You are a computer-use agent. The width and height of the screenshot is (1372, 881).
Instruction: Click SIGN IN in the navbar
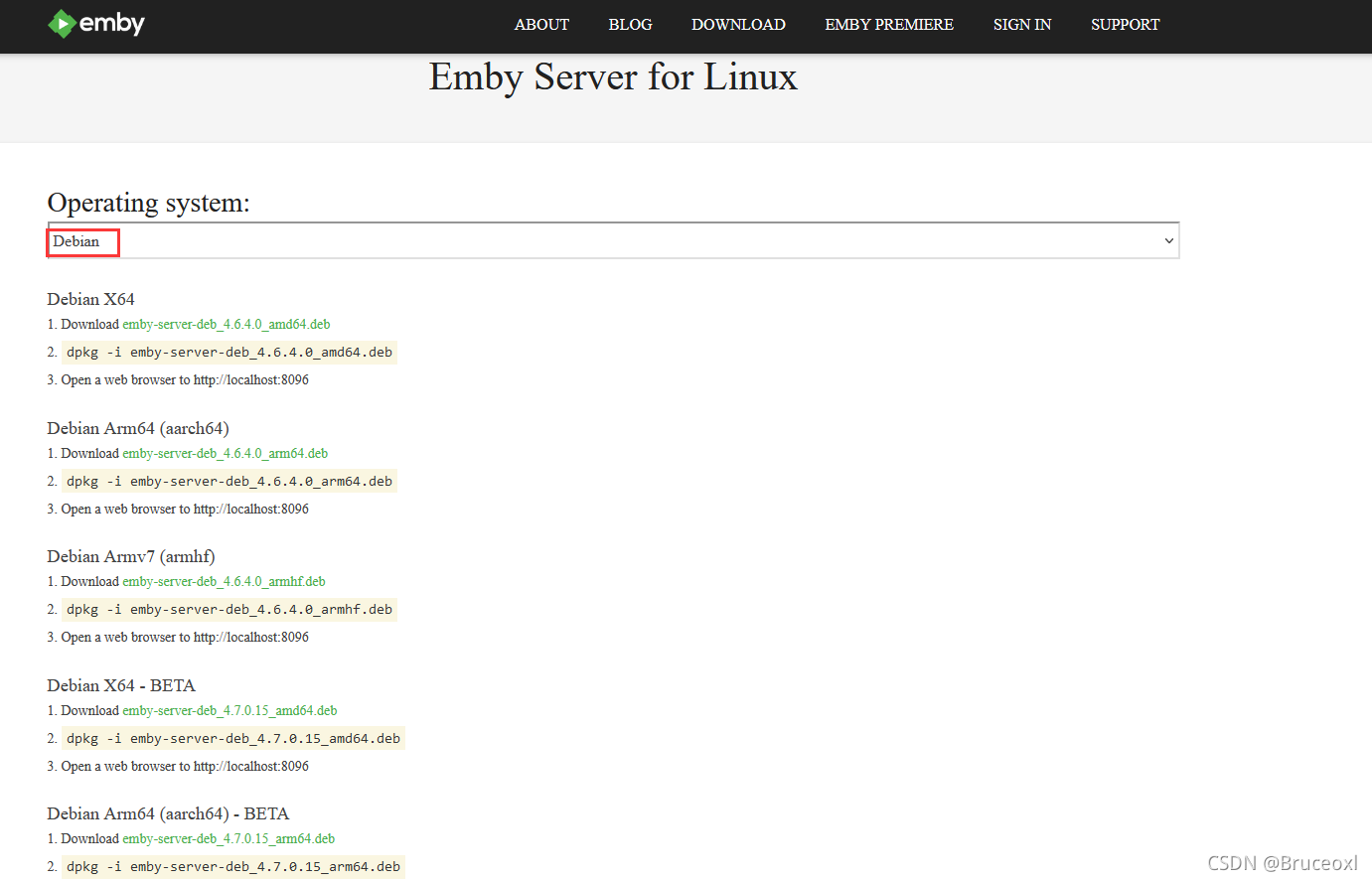click(1022, 25)
